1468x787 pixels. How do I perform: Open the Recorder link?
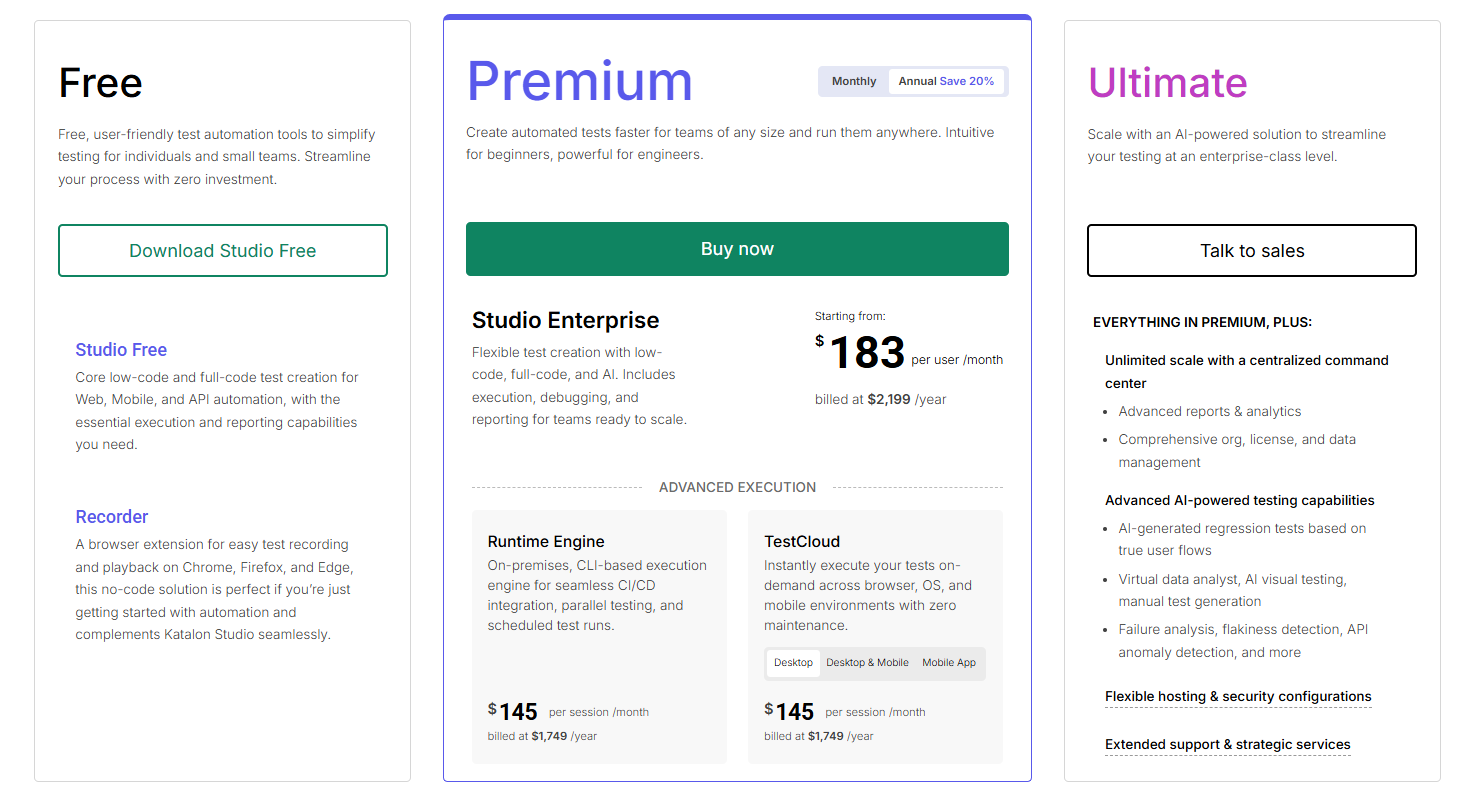point(112,517)
